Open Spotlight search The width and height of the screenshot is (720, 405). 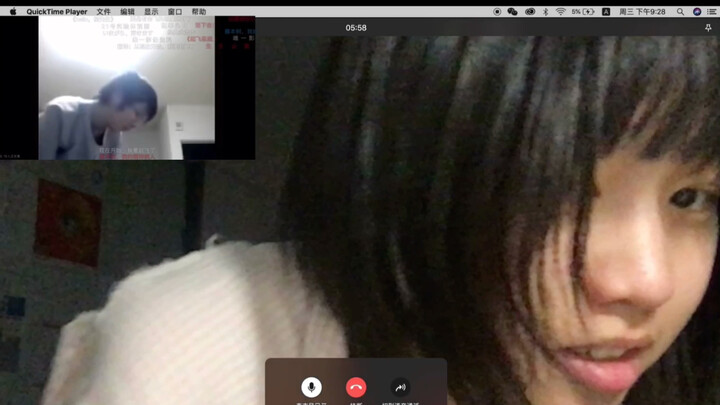pyautogui.click(x=680, y=11)
